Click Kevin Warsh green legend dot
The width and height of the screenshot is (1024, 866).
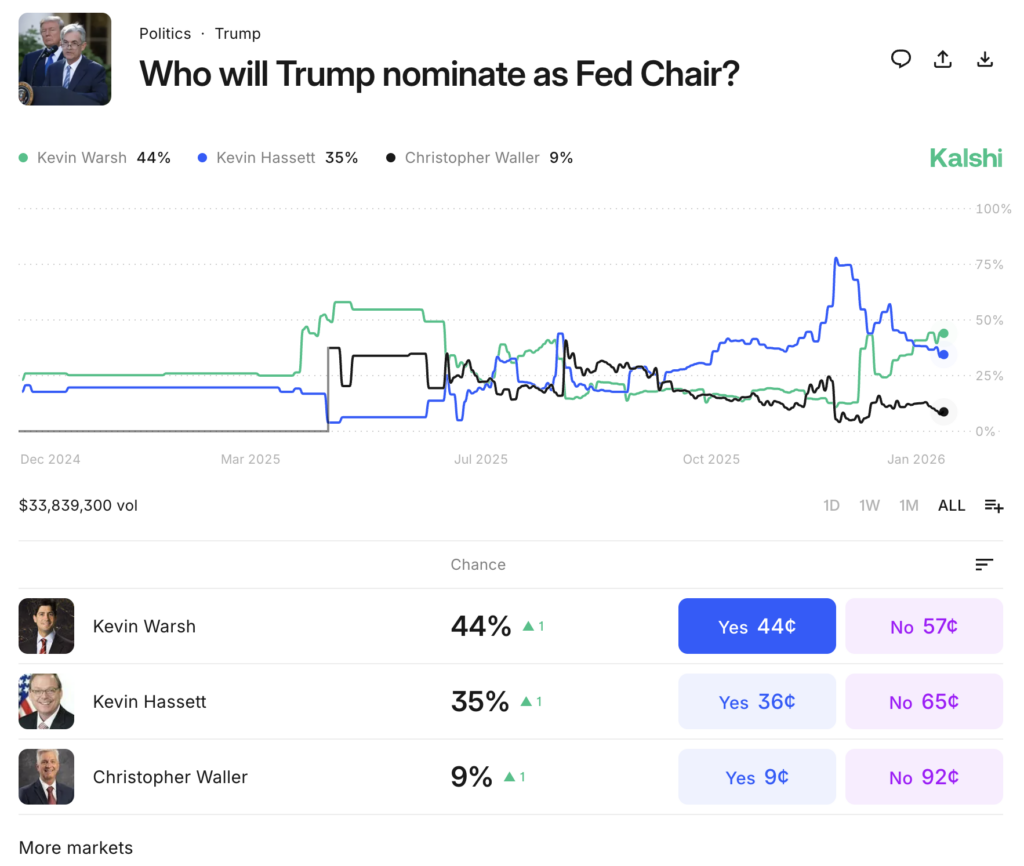tap(24, 158)
